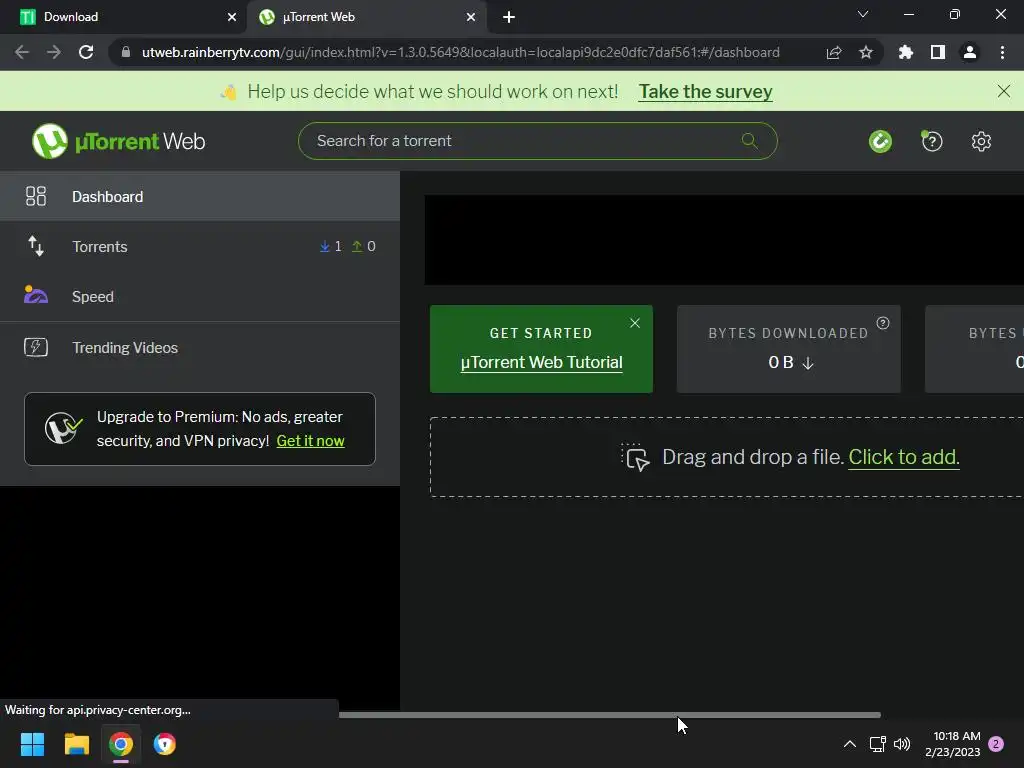Click the uploading torrents count
1024x768 pixels.
click(364, 246)
